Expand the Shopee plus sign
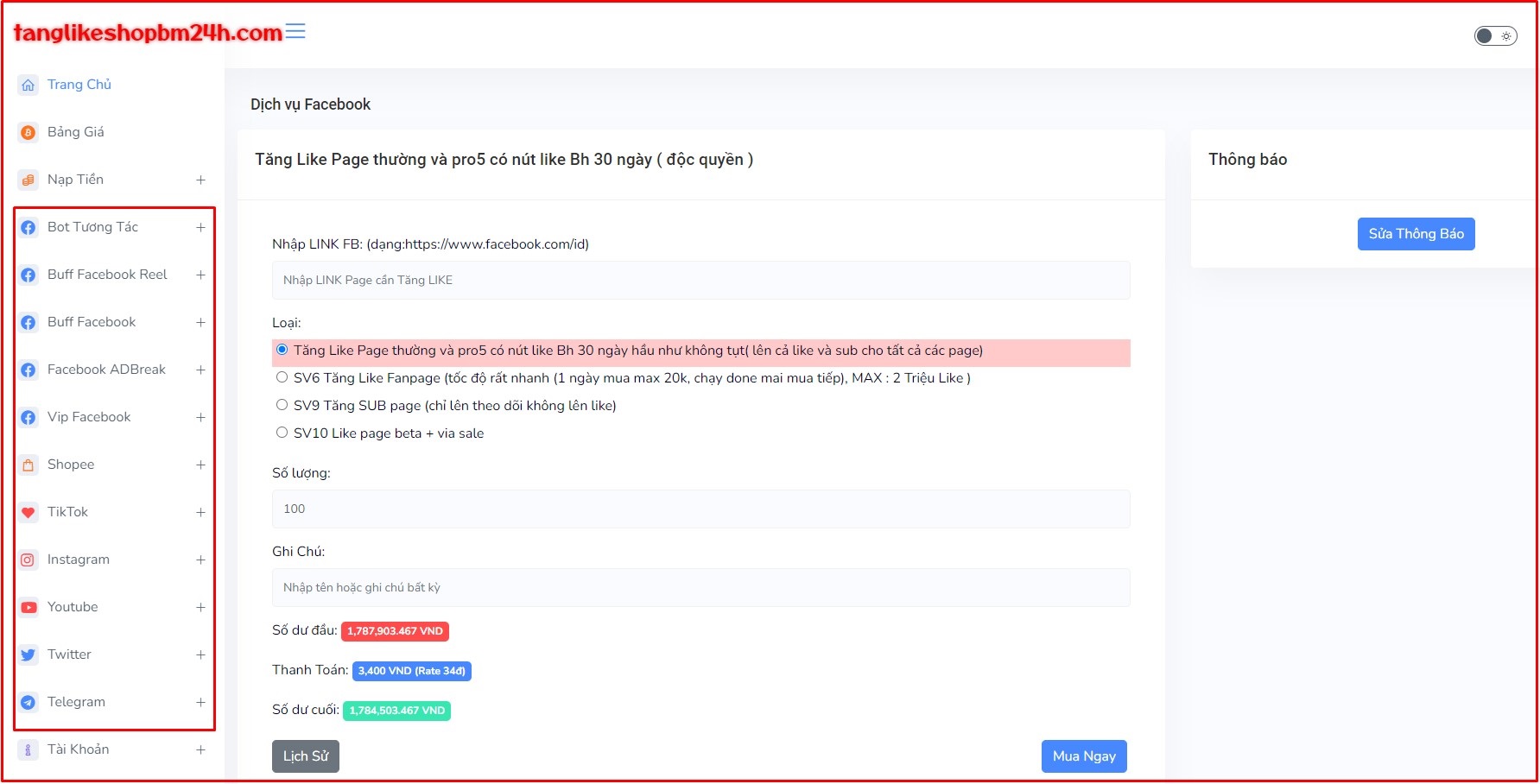The height and width of the screenshot is (784, 1540). 200,465
